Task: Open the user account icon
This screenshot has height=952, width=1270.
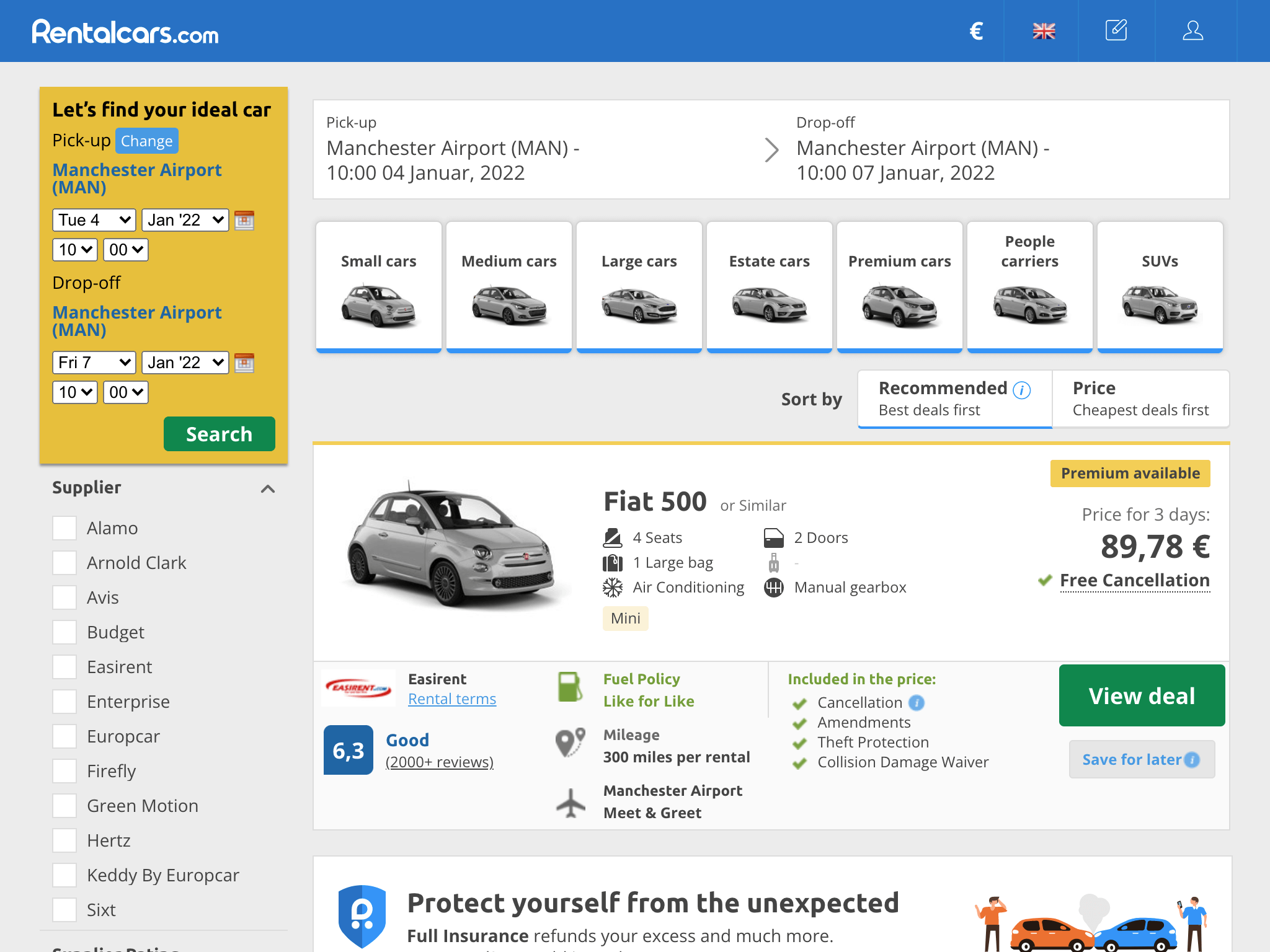Action: [1192, 30]
